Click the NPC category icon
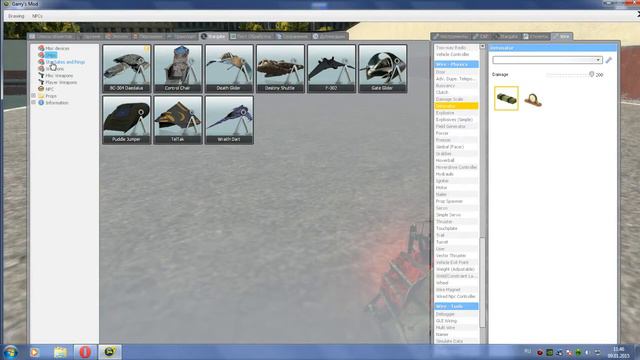640x360 pixels. 41,89
